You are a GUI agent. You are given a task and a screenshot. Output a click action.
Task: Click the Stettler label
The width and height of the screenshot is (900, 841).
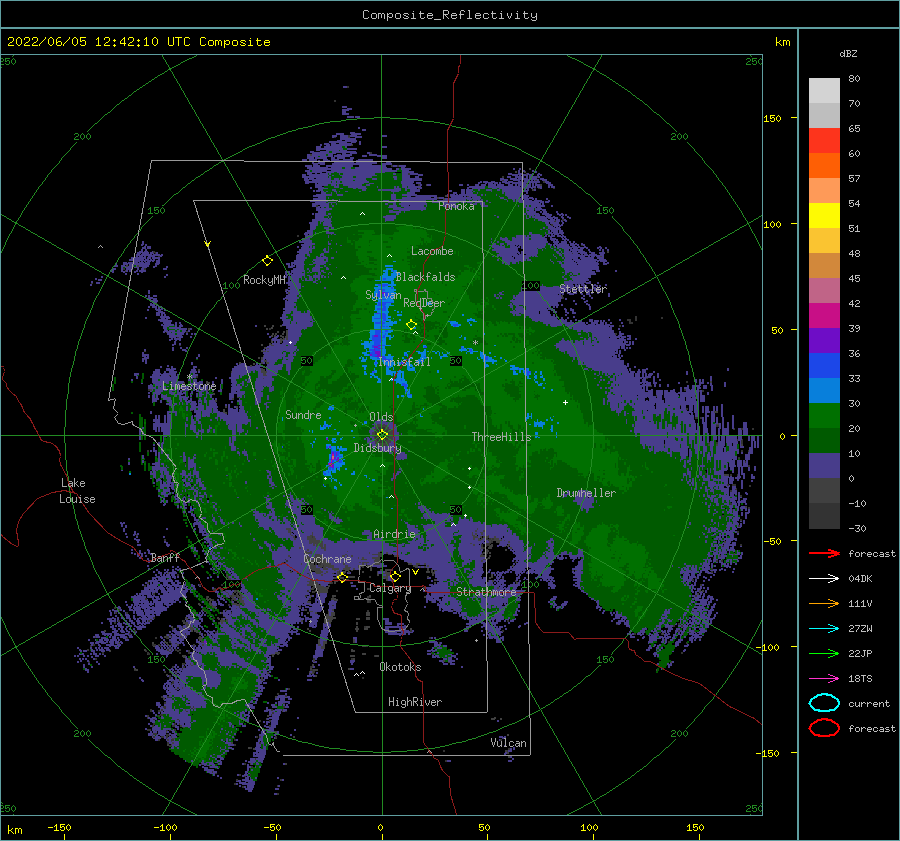pos(583,289)
